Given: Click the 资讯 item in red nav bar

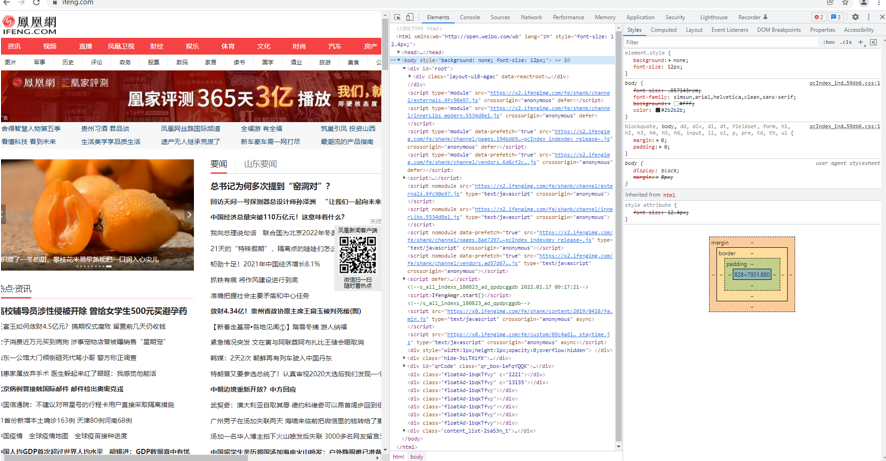Looking at the screenshot, I should click(x=14, y=46).
